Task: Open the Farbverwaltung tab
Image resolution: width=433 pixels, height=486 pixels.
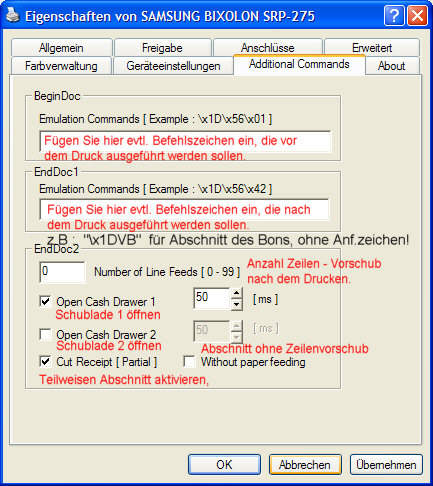Action: click(61, 66)
